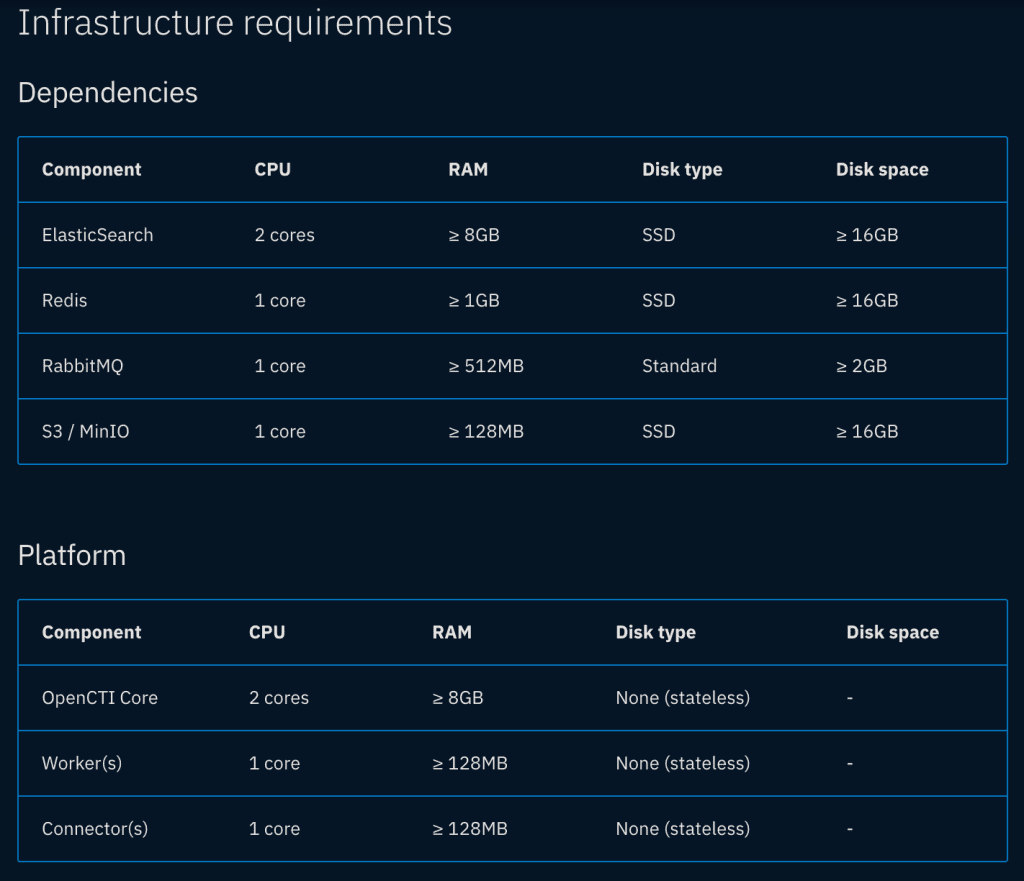This screenshot has height=881, width=1024.
Task: Click the "CPU" header in Platform table
Action: [267, 633]
